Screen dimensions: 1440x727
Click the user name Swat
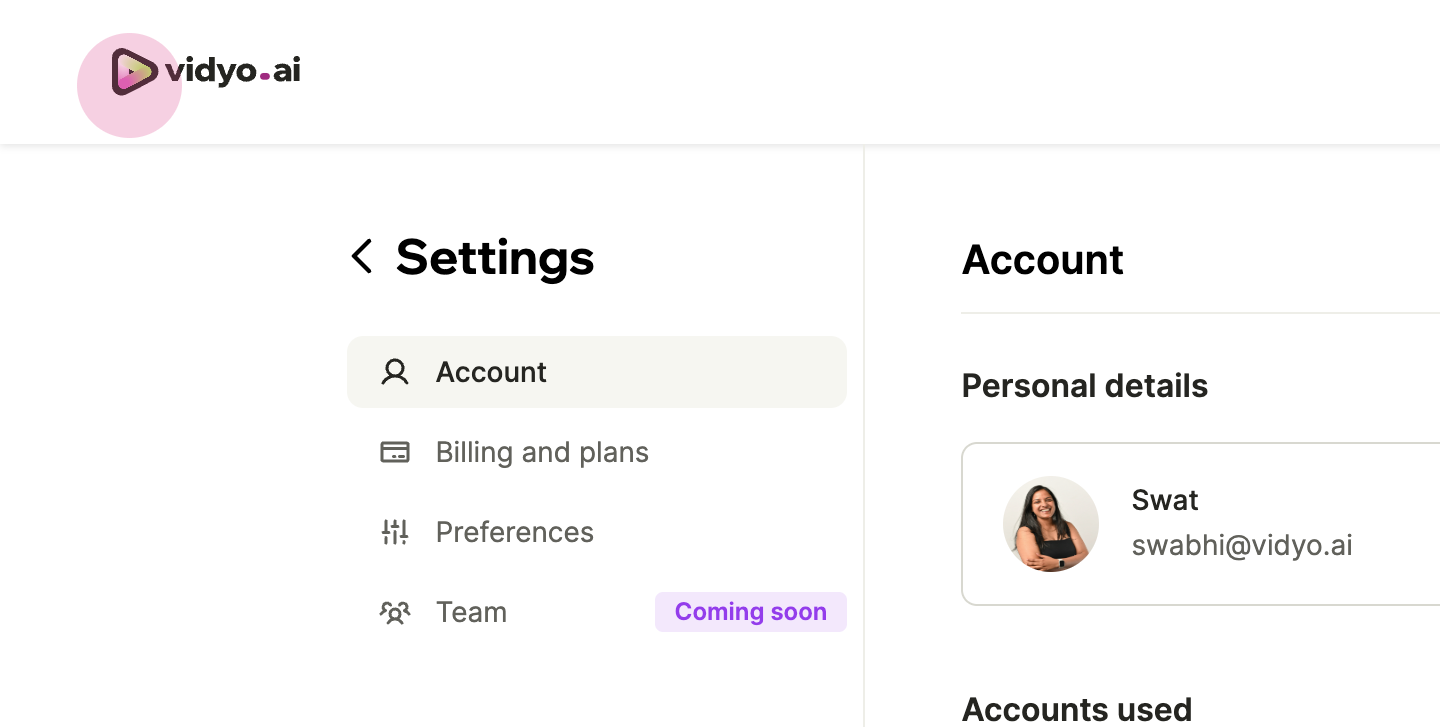1165,500
